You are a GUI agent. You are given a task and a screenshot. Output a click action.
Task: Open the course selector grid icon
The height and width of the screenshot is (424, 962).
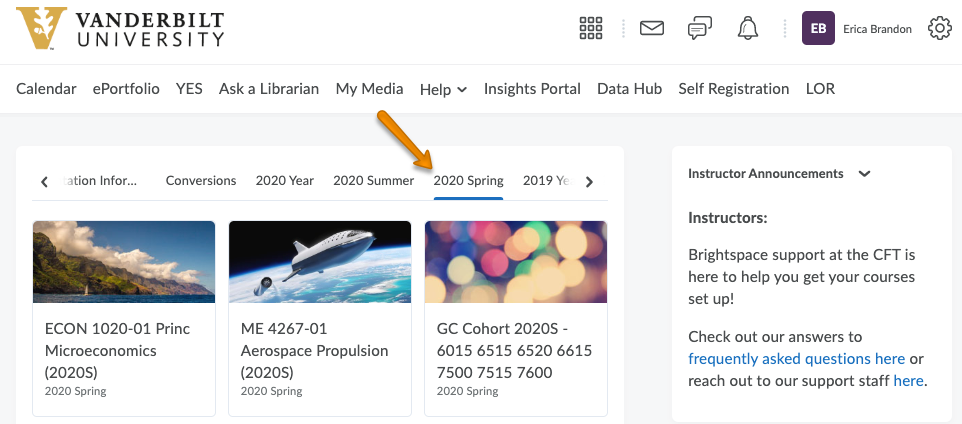[x=591, y=29]
